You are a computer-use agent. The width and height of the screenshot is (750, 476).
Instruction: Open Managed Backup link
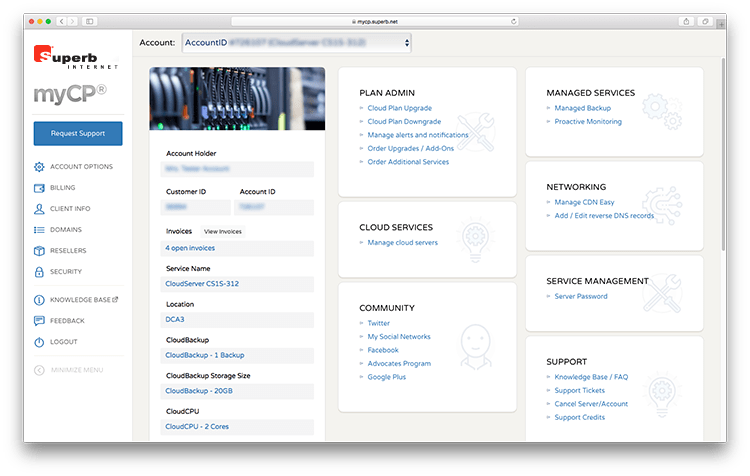[x=583, y=108]
